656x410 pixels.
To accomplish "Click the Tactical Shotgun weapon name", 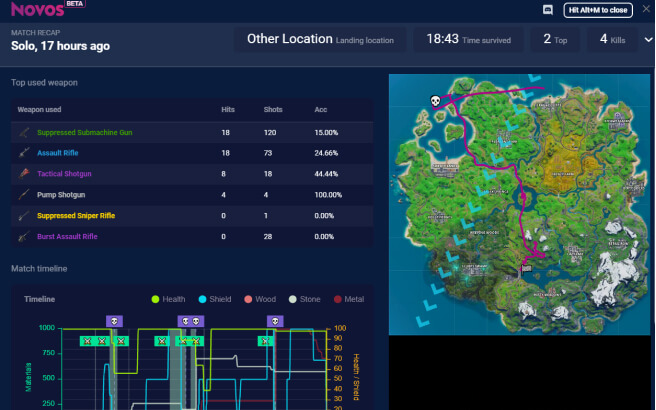I will (x=64, y=174).
